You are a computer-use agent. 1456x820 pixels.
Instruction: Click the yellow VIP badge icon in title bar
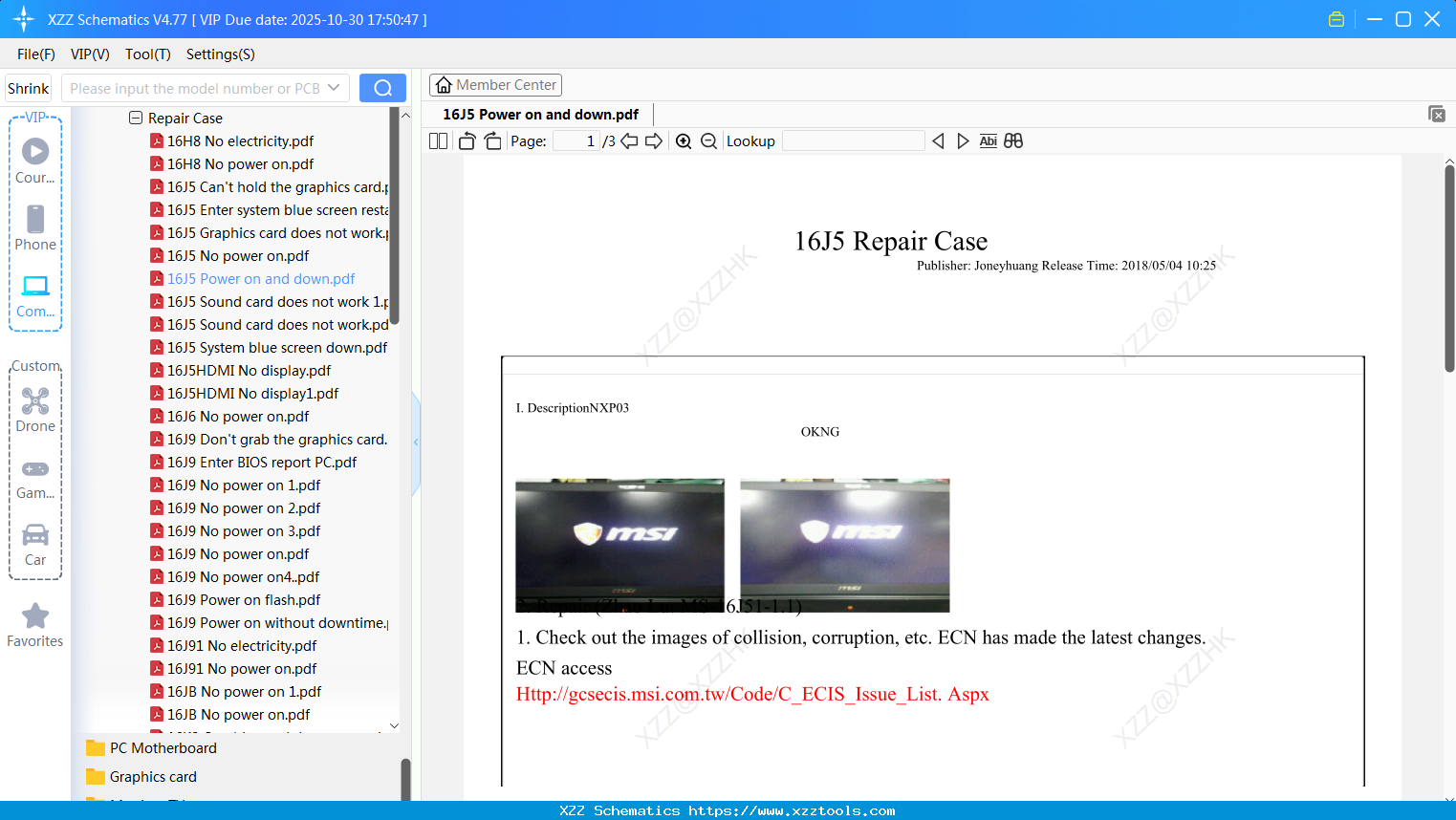point(1336,19)
